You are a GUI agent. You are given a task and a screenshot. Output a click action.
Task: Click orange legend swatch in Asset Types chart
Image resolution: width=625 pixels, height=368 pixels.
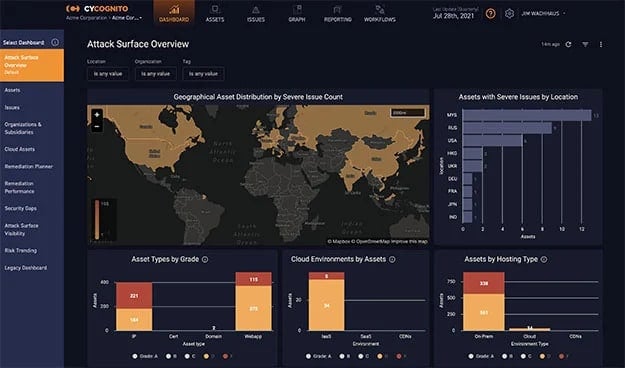[x=206, y=356]
